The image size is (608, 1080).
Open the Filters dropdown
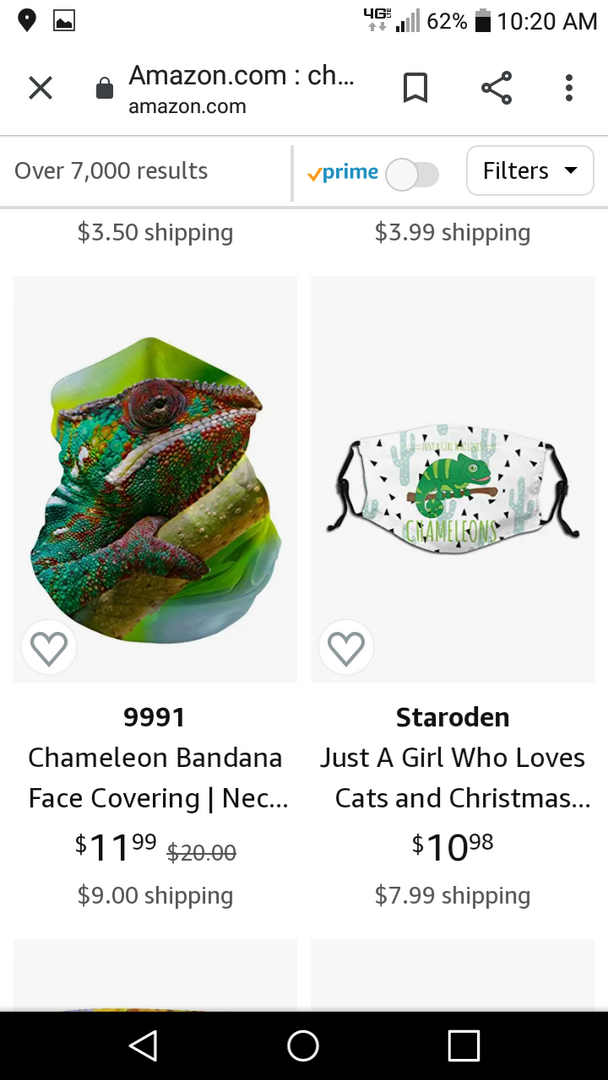coord(530,171)
